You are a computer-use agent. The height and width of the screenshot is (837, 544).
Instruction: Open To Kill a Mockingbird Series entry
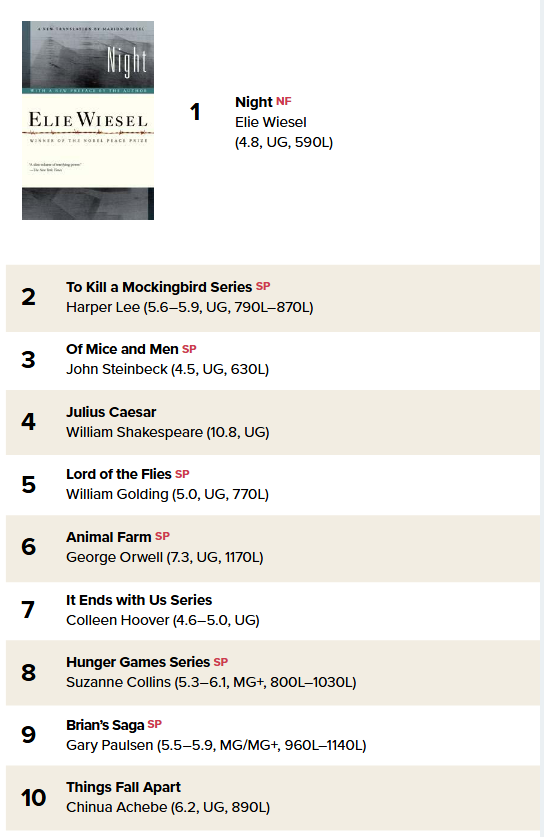click(159, 287)
